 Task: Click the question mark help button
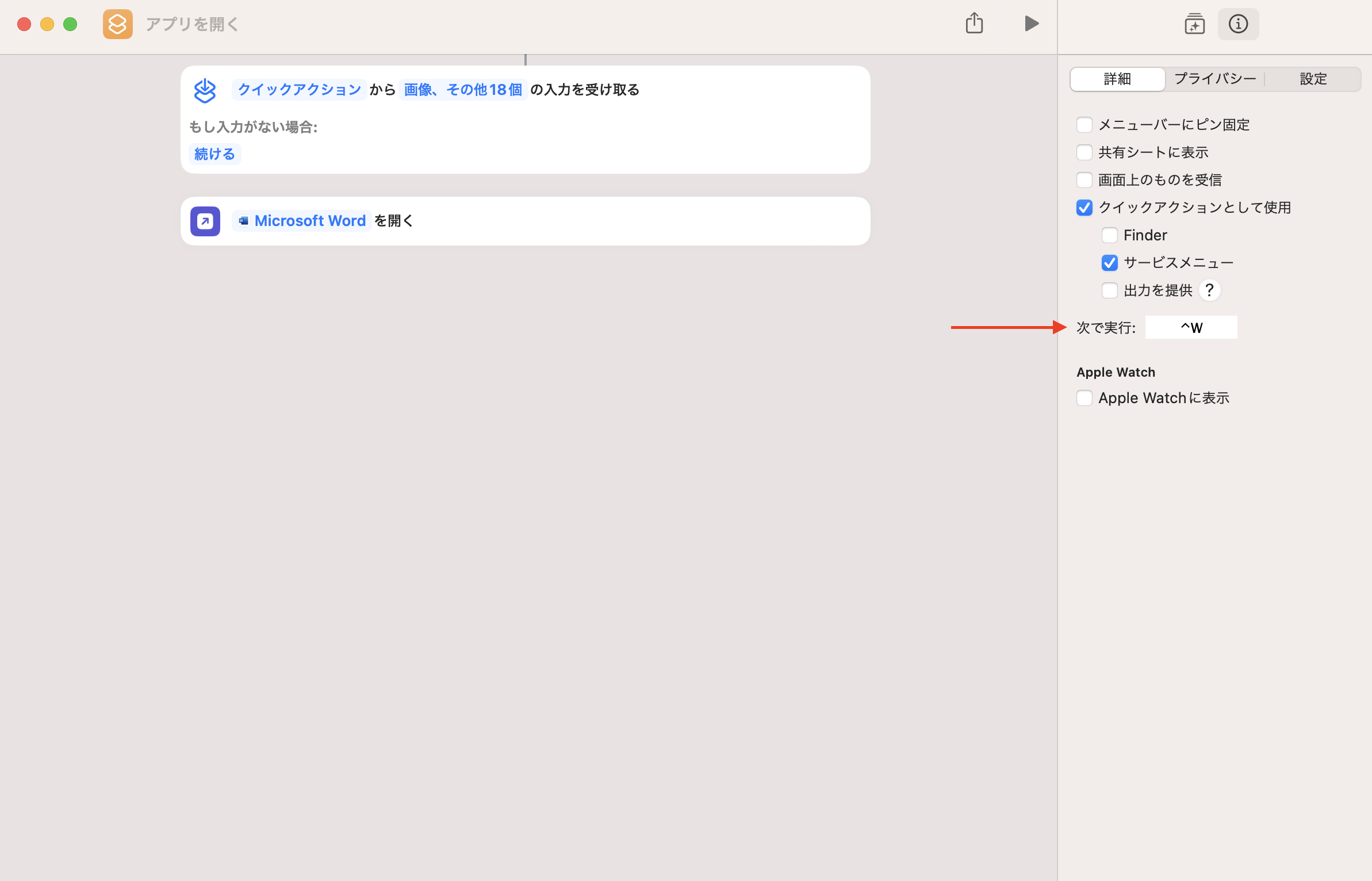(x=1209, y=290)
